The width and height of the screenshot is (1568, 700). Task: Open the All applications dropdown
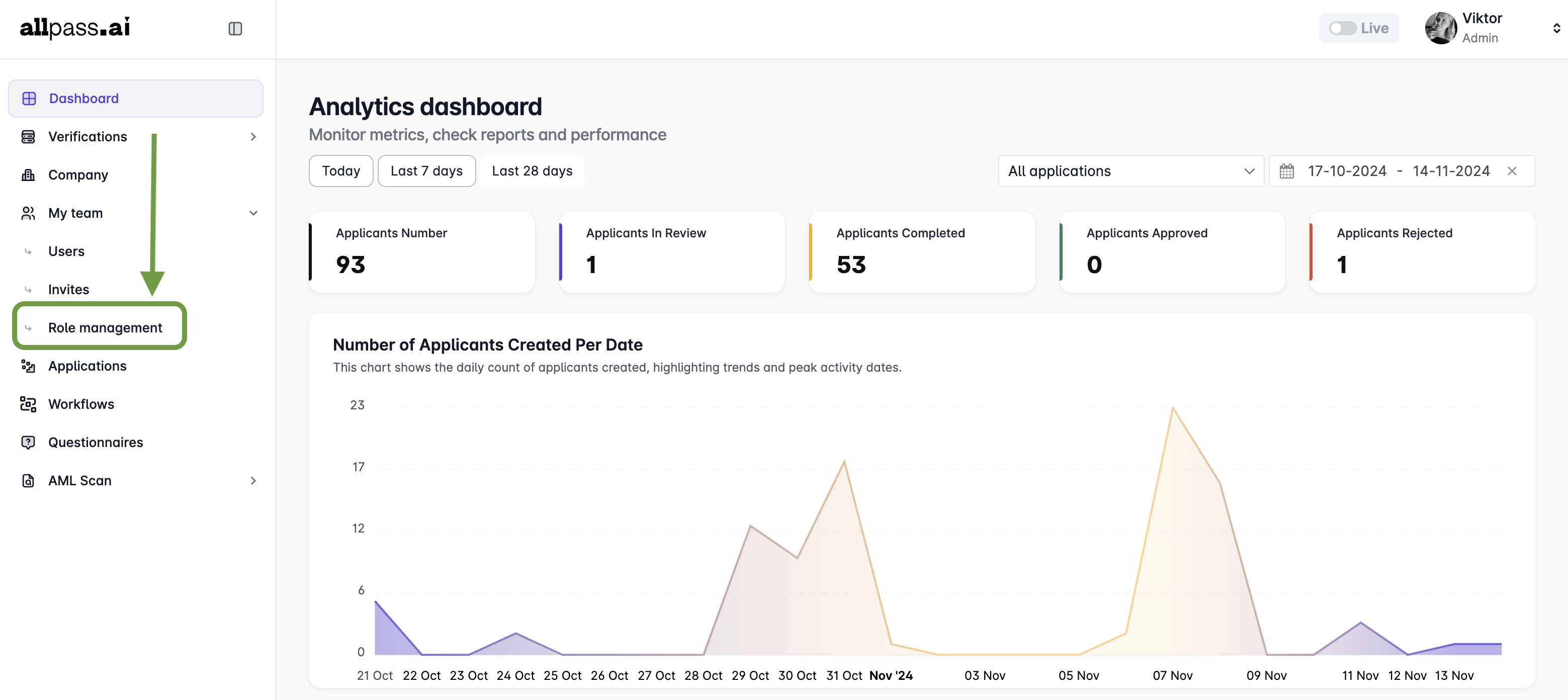point(1130,171)
